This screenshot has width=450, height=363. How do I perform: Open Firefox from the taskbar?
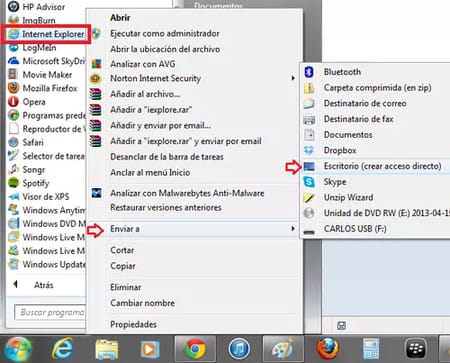tap(328, 349)
